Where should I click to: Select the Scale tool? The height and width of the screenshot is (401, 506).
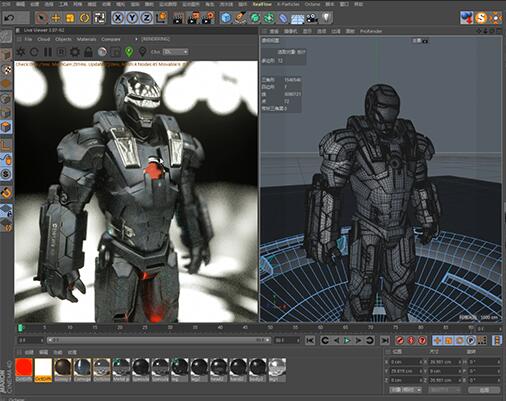(70, 17)
